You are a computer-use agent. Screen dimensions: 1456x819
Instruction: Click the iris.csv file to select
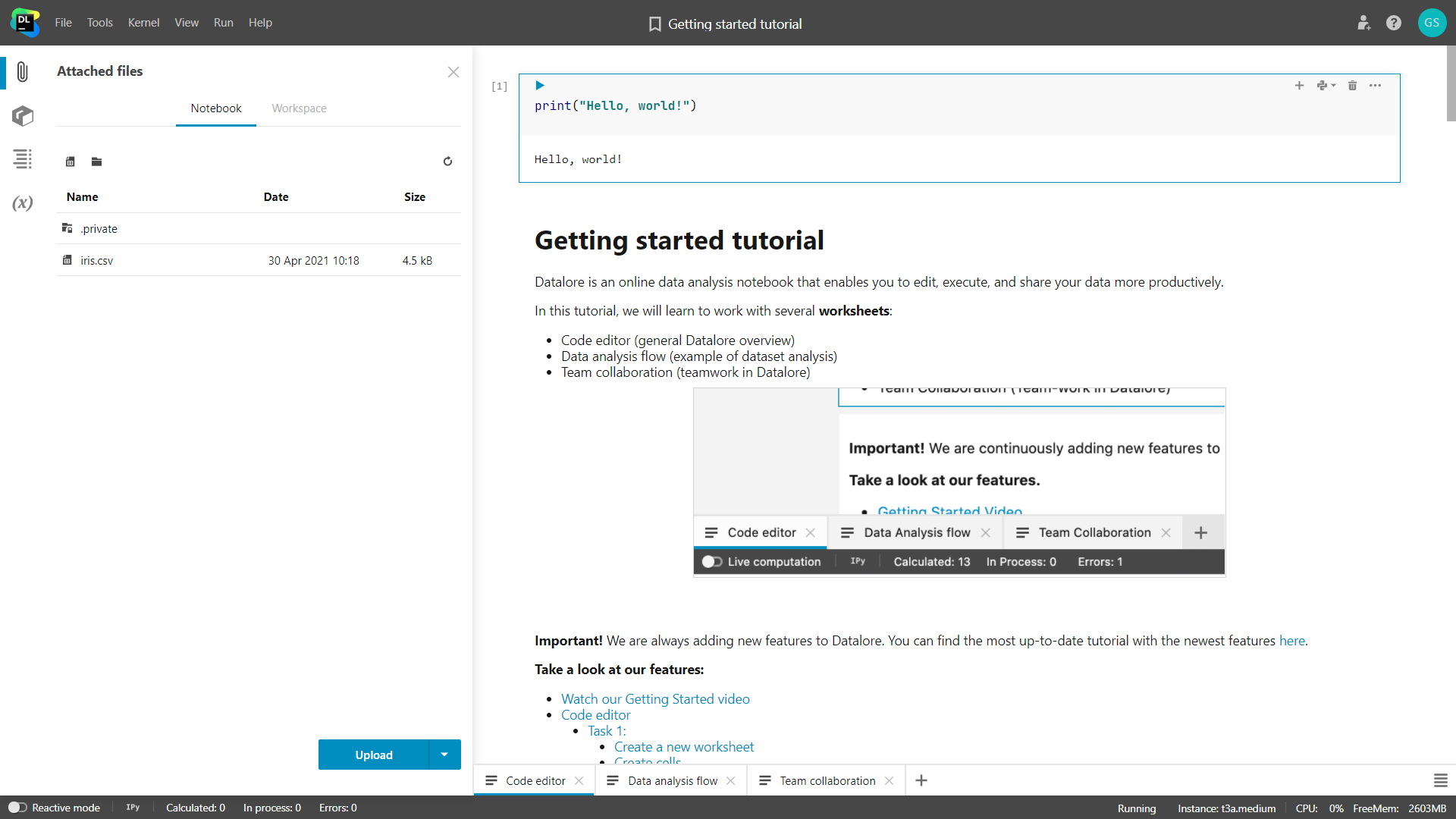coord(97,261)
